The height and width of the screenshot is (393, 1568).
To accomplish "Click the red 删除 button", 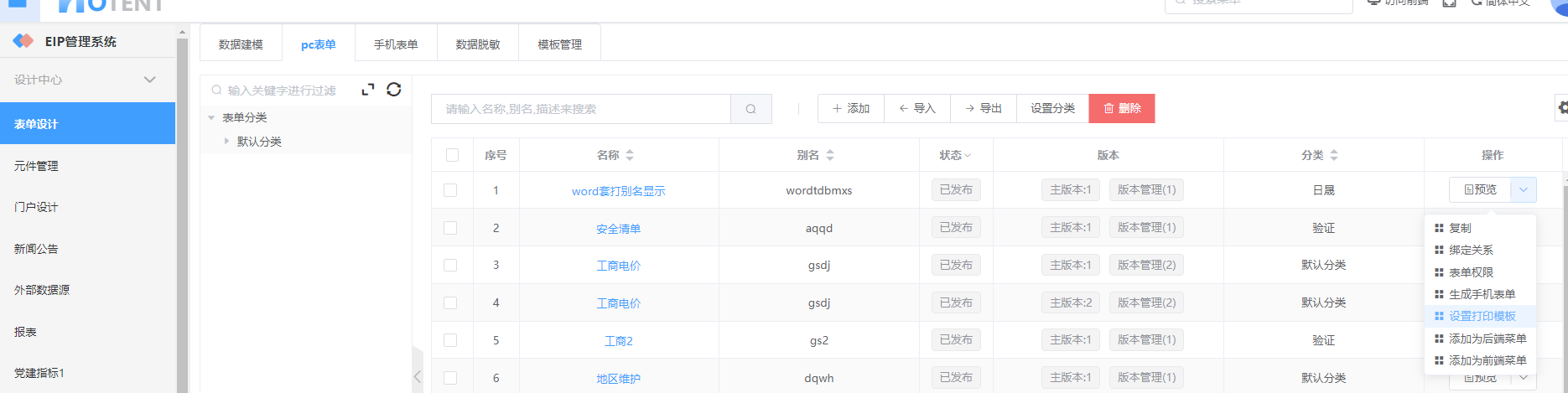I will tap(1121, 108).
